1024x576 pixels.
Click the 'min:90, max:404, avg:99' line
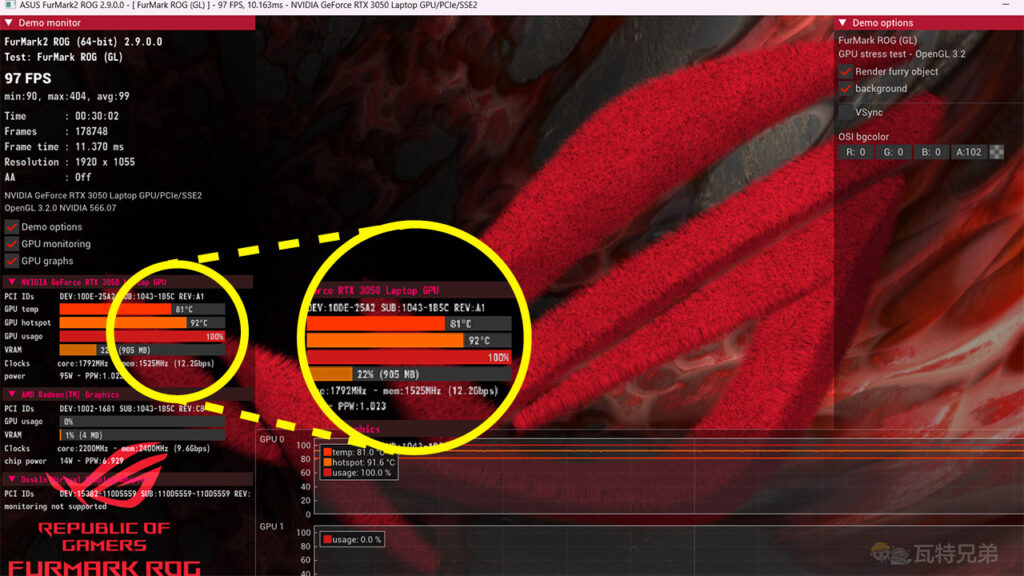tap(67, 96)
